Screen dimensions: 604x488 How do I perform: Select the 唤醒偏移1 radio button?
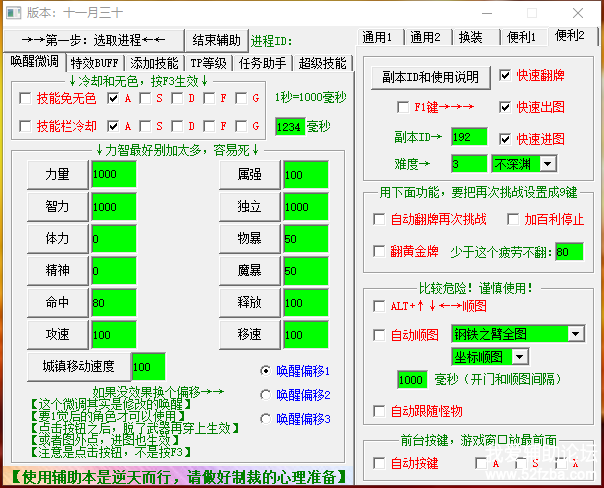click(x=265, y=371)
